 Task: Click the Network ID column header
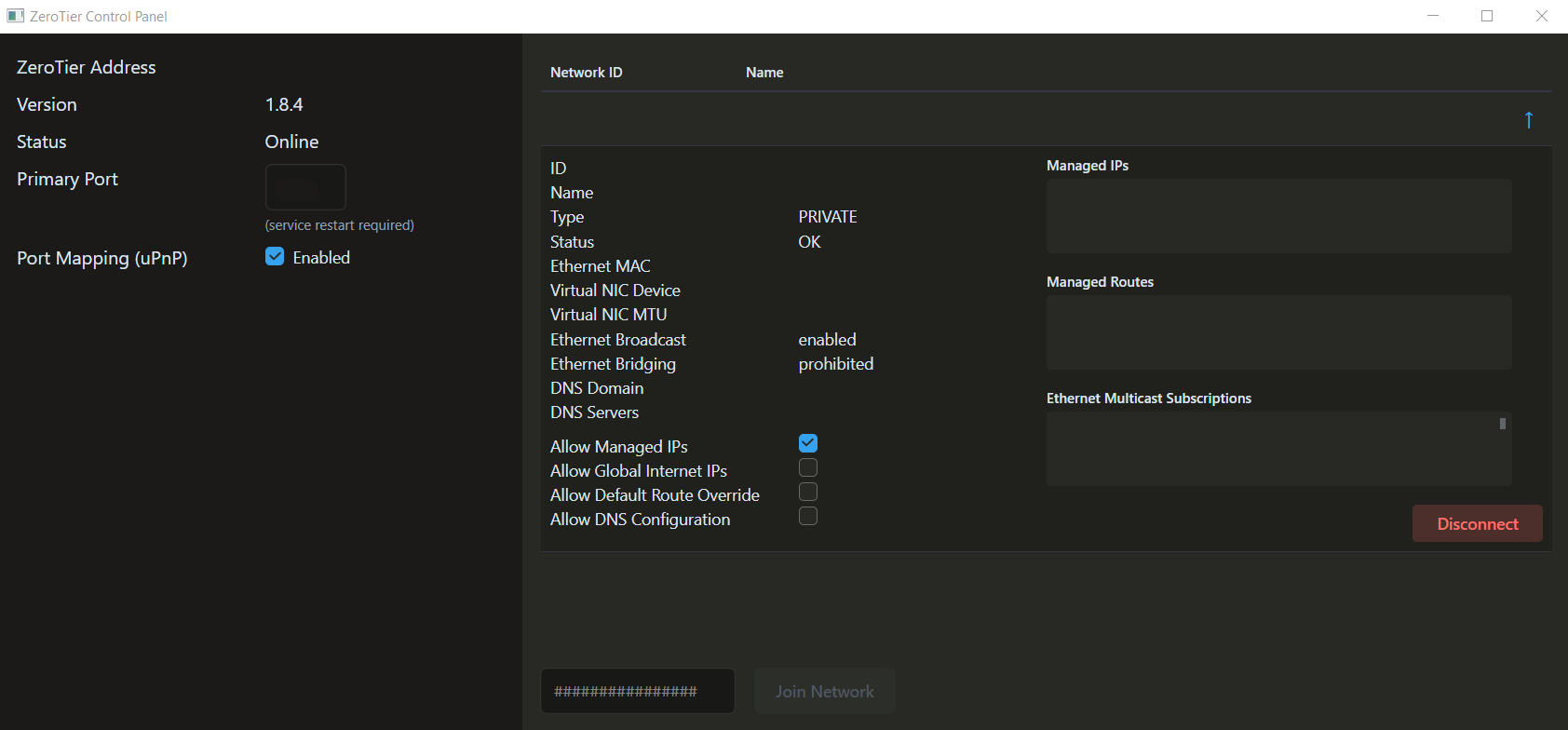(586, 73)
